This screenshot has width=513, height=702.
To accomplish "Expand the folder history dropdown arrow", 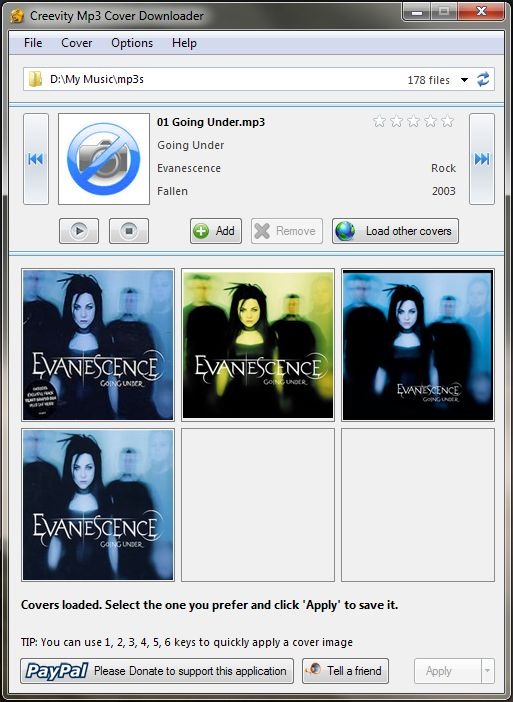I will 464,80.
